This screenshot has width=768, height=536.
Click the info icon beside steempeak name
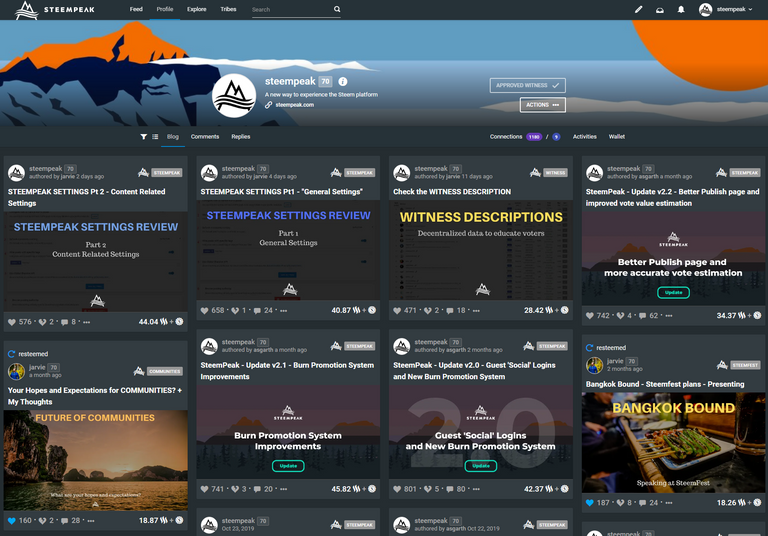click(x=343, y=82)
